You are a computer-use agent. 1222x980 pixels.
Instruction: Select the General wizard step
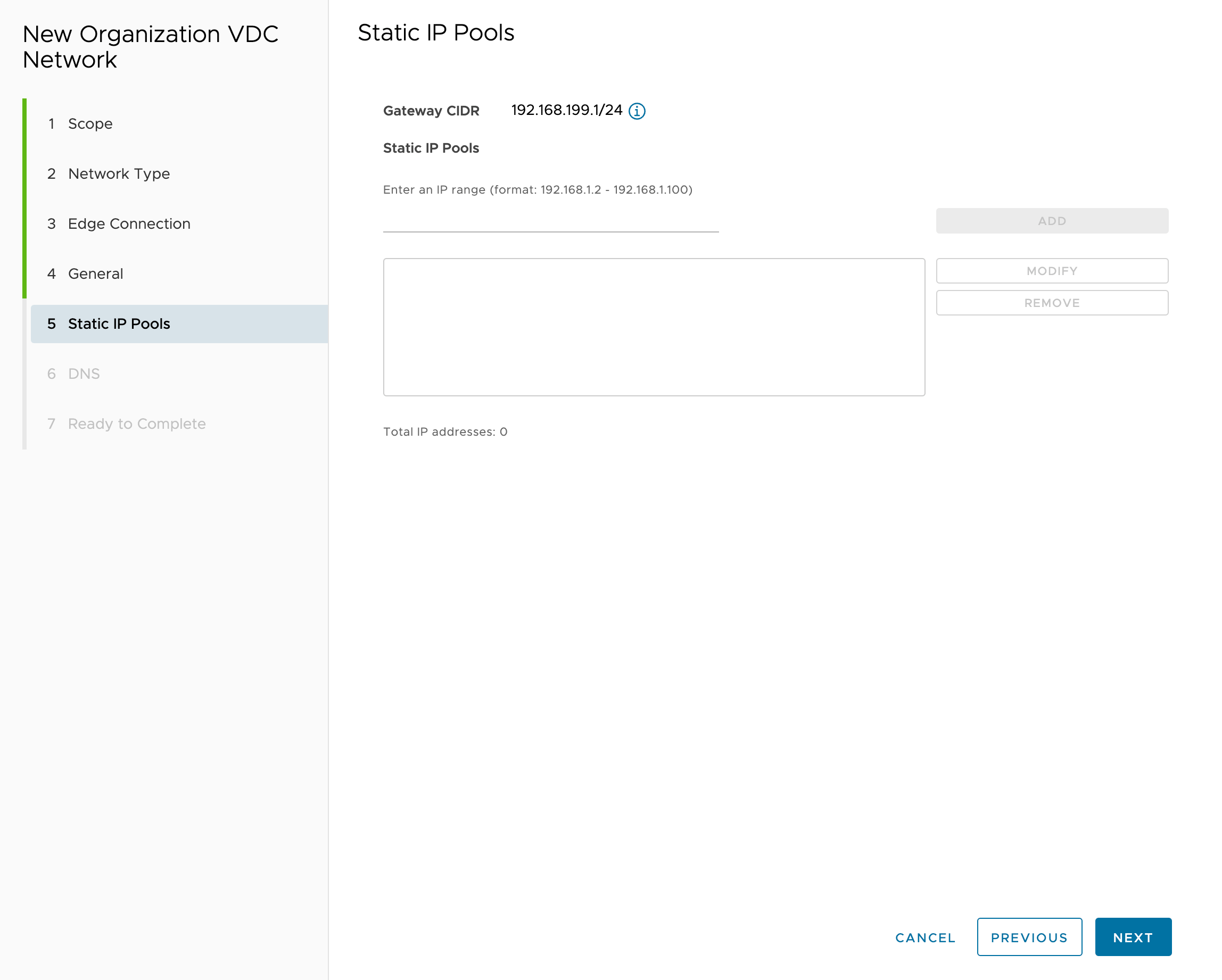click(x=95, y=273)
